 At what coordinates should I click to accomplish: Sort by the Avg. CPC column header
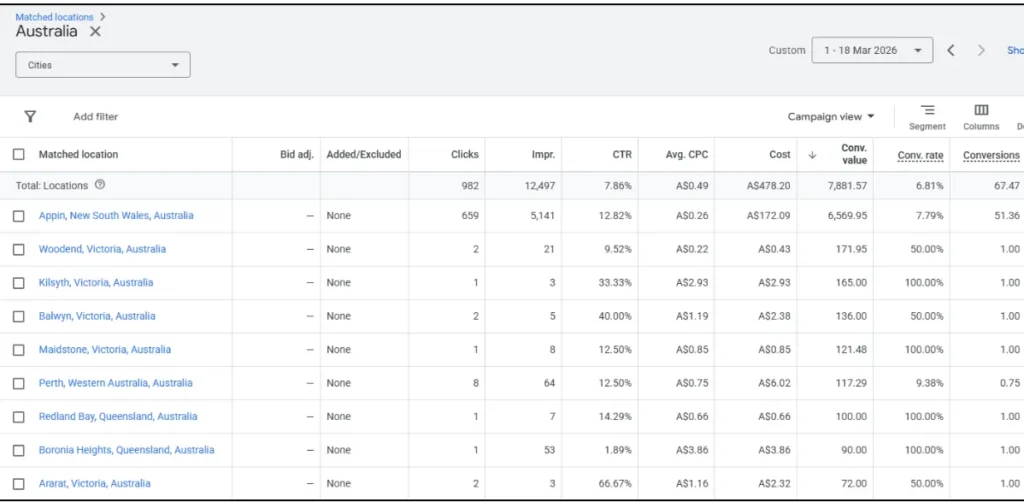[686, 155]
